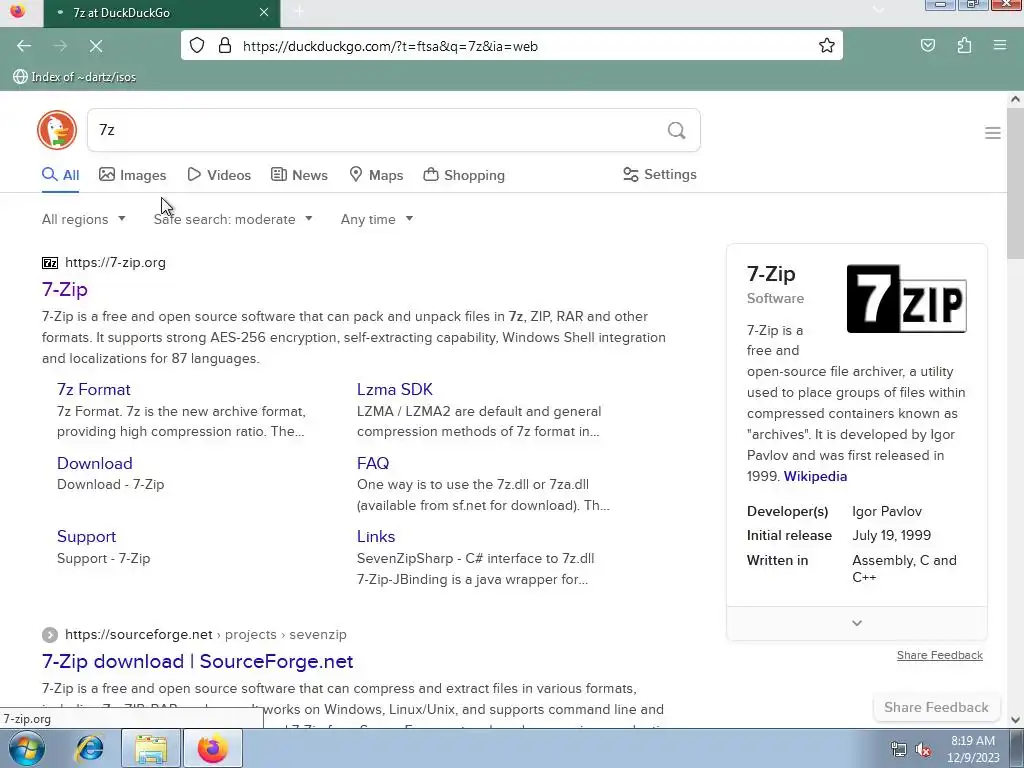The height and width of the screenshot is (768, 1024).
Task: Open the new tab plus button
Action: coord(299,12)
